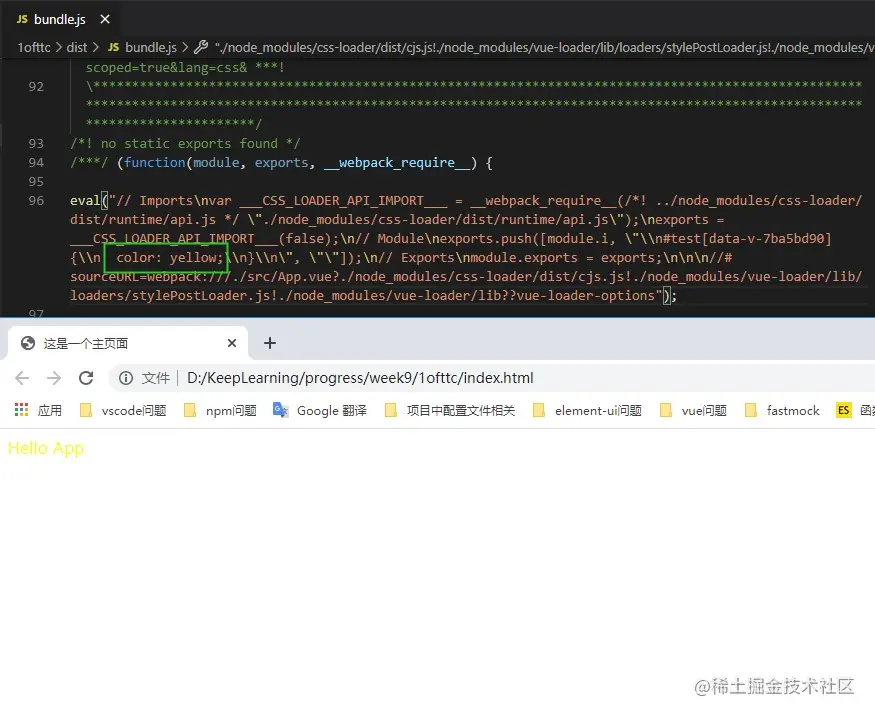Reload the current page
This screenshot has width=875, height=717.
point(86,378)
